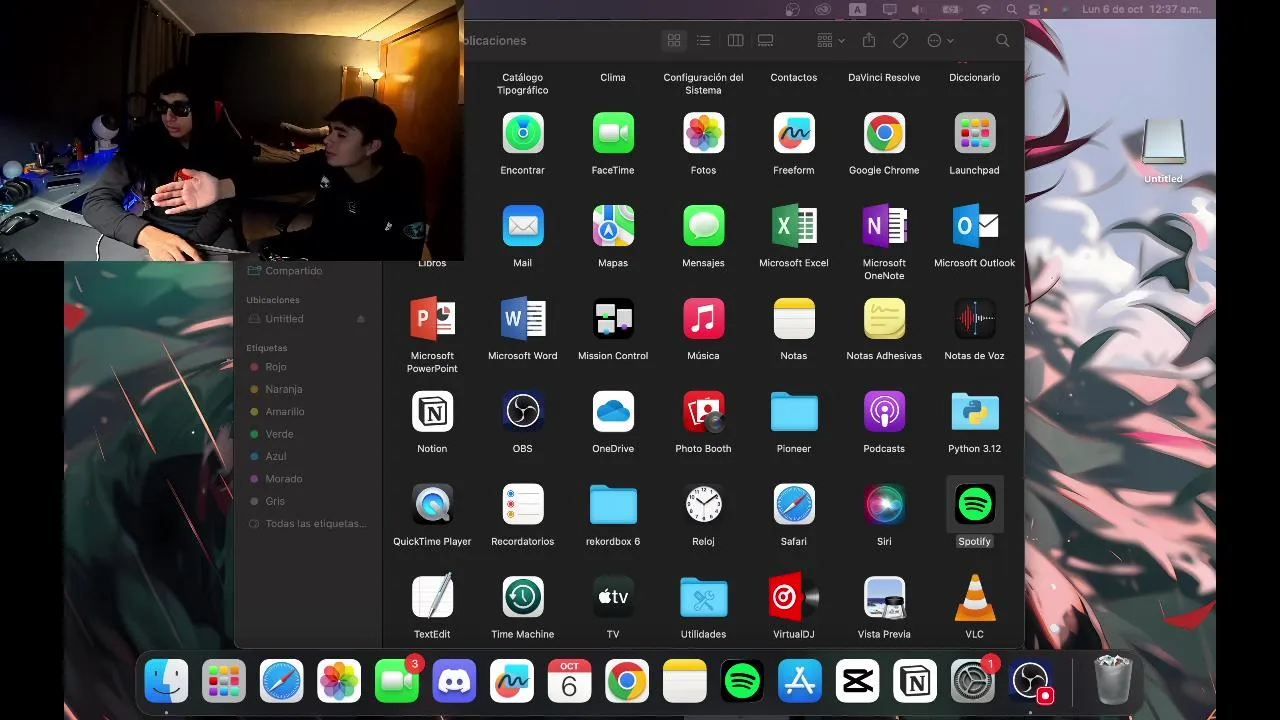This screenshot has height=720, width=1280.
Task: Open FaceTime in Applications folder
Action: click(613, 133)
